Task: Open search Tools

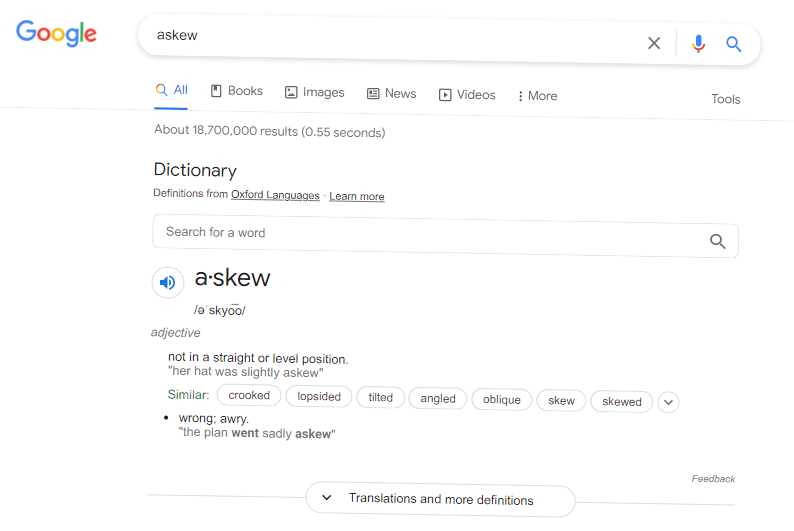Action: click(x=725, y=99)
